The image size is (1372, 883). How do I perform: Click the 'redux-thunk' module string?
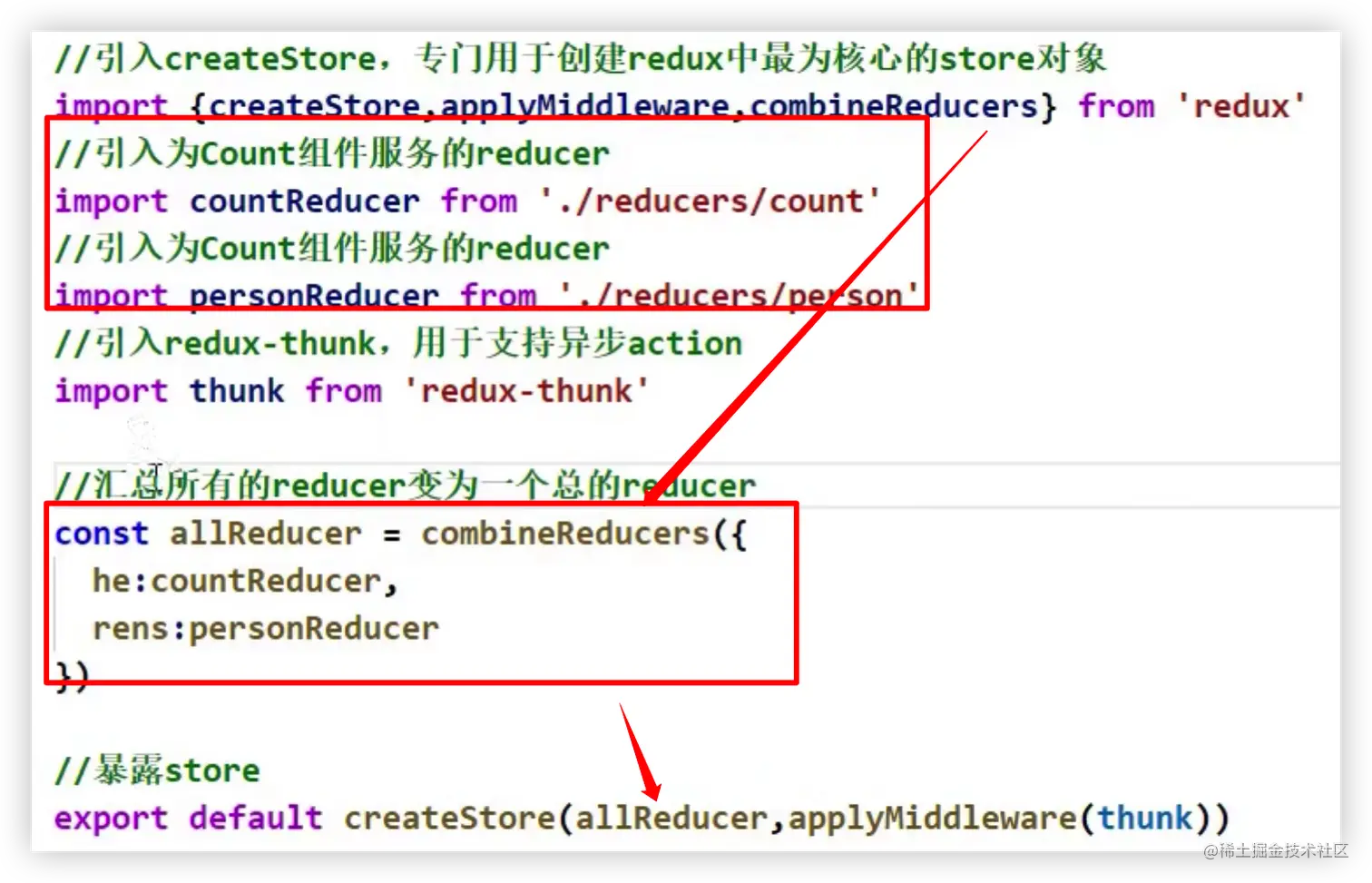(x=526, y=390)
